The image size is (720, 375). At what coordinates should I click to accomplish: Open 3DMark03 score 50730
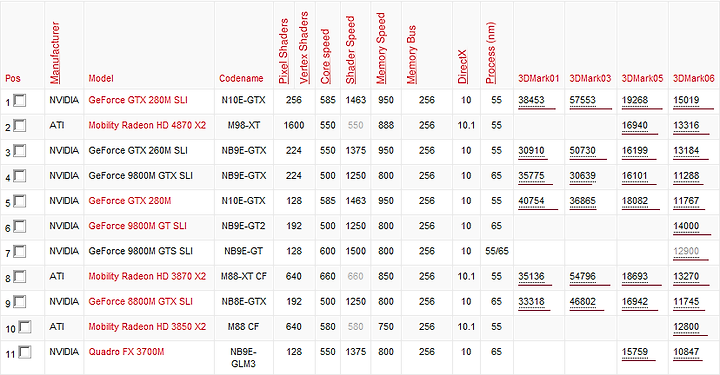click(583, 151)
